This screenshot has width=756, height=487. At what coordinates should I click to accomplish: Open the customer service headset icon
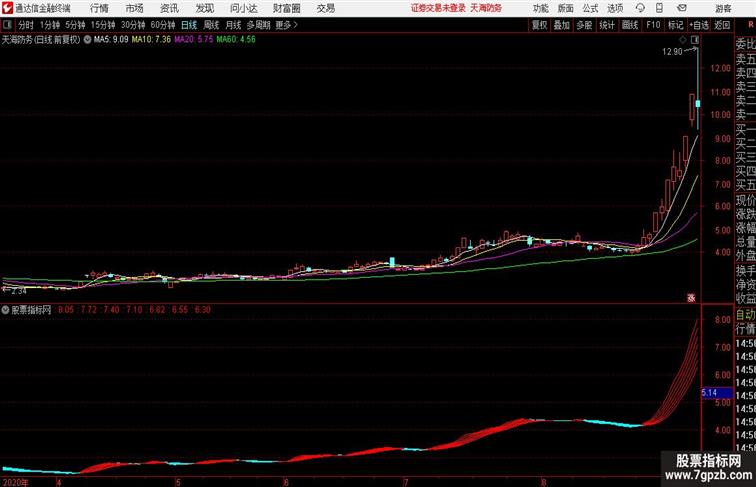[640, 8]
